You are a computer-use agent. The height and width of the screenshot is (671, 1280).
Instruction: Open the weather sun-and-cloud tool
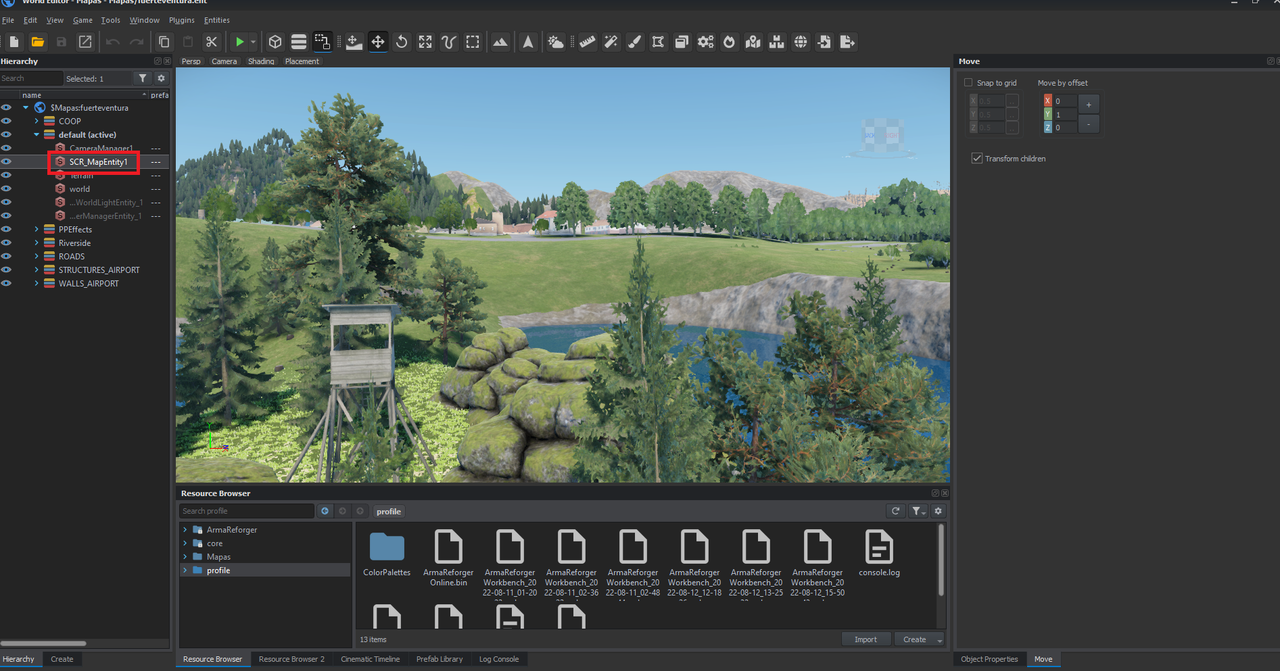click(x=556, y=42)
